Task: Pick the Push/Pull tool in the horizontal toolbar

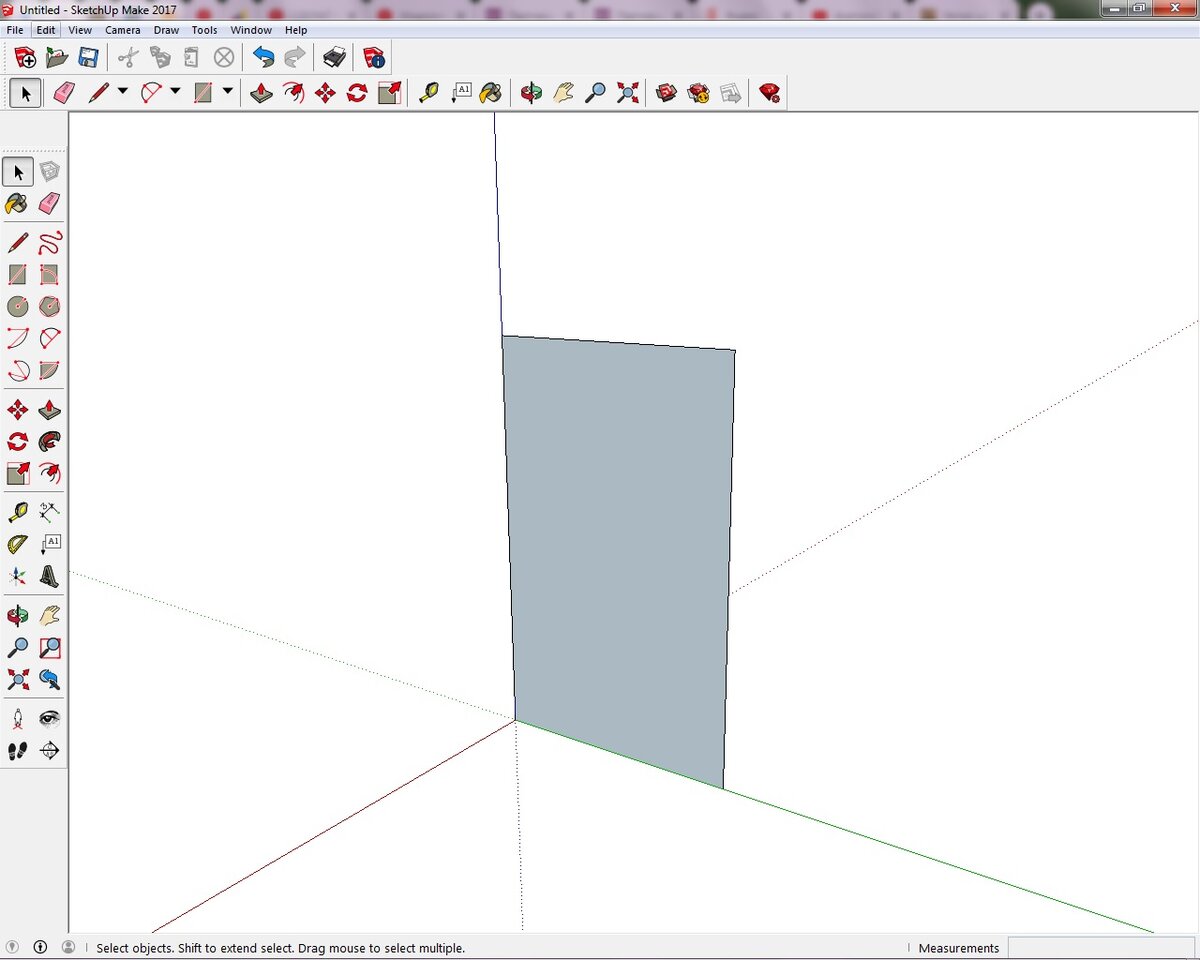Action: coord(261,93)
